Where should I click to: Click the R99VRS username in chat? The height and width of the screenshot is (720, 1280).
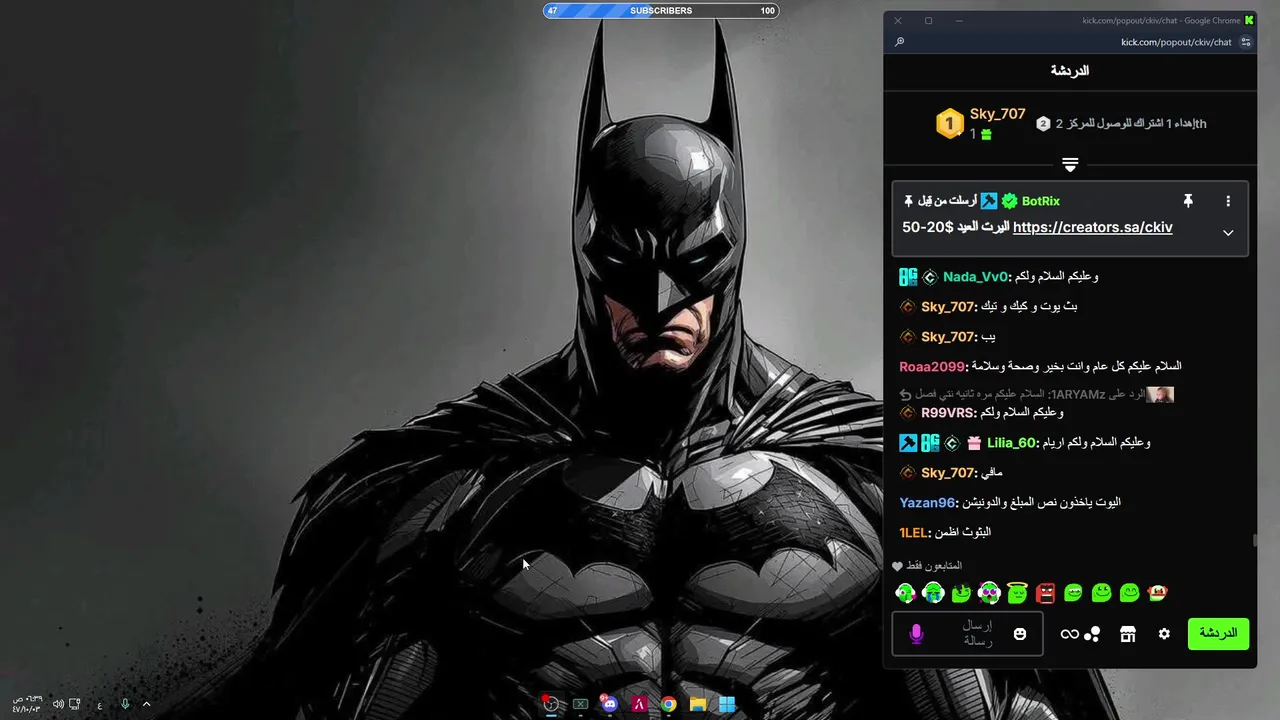click(x=947, y=413)
